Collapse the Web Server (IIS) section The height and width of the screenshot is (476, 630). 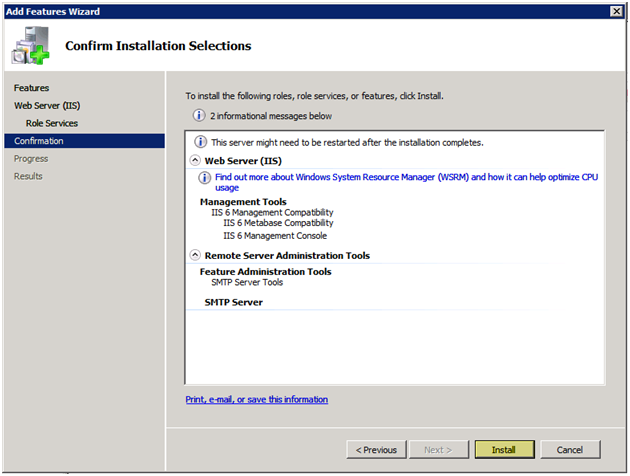(195, 160)
